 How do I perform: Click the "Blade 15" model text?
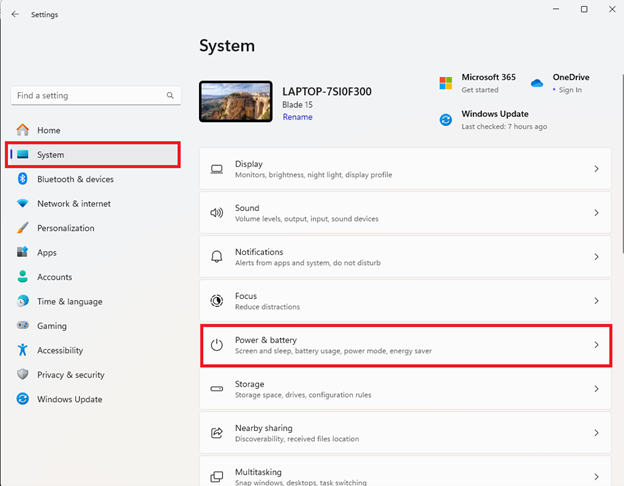(297, 105)
